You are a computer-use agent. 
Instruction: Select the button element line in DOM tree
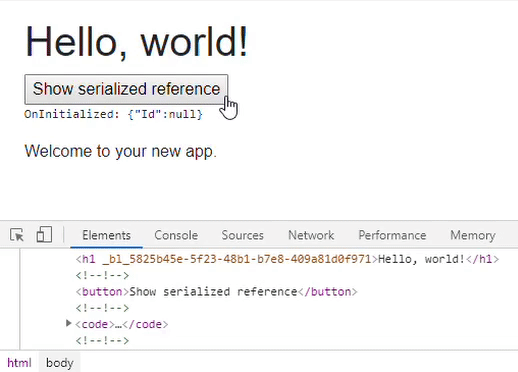click(x=216, y=292)
